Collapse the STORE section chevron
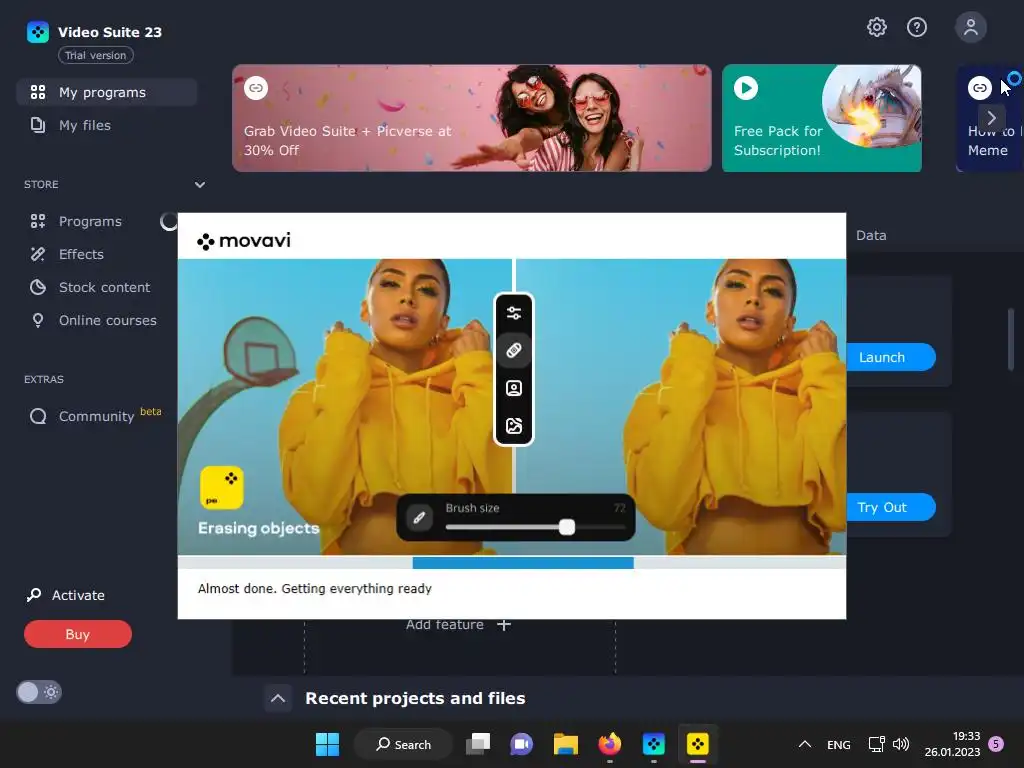The image size is (1024, 768). pyautogui.click(x=200, y=185)
